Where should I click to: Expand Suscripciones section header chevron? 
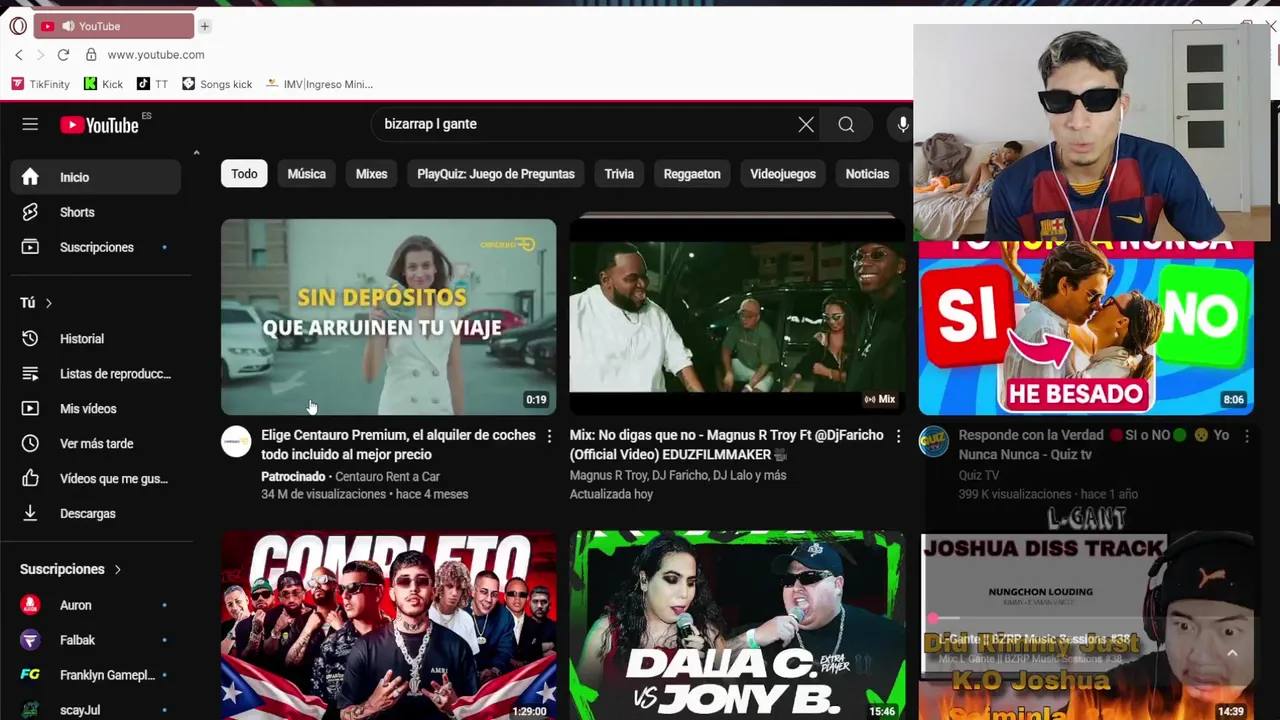117,570
